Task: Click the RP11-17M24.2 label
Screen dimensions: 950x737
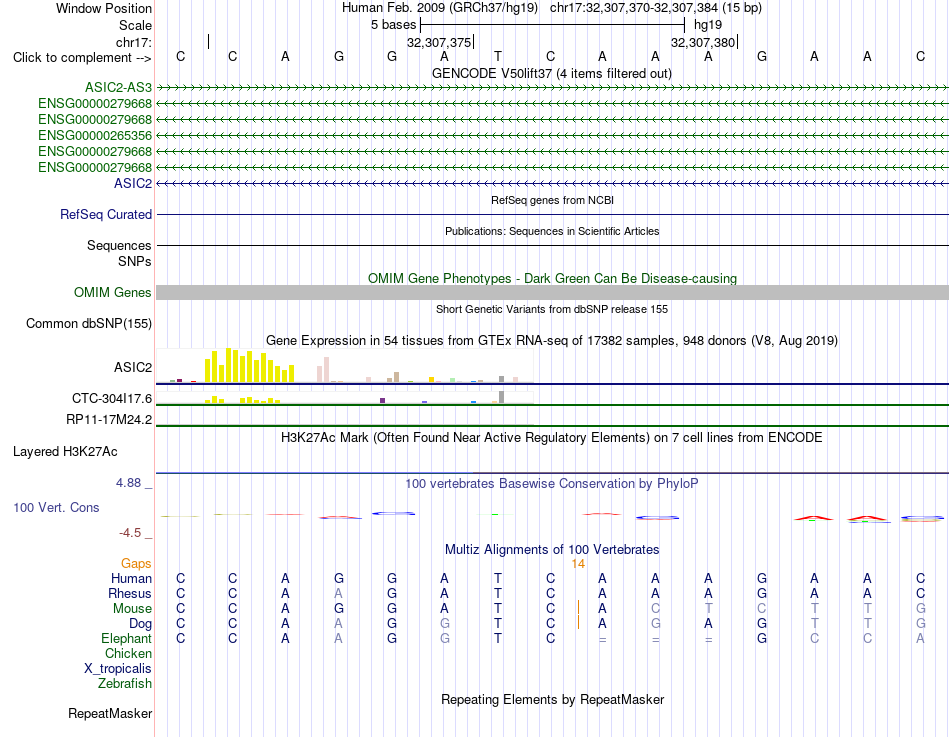Action: point(109,419)
